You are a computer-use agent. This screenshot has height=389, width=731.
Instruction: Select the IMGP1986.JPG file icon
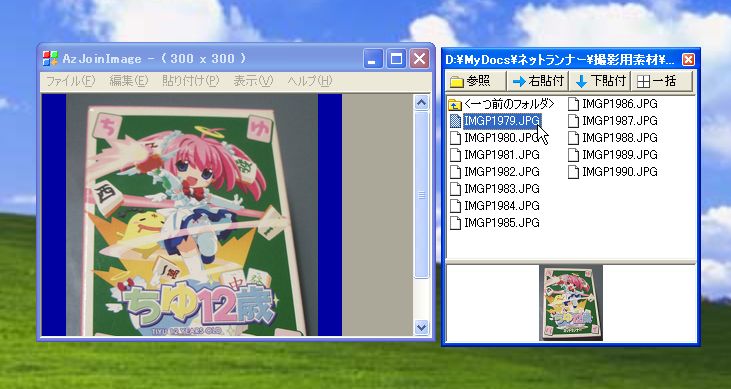pyautogui.click(x=573, y=104)
